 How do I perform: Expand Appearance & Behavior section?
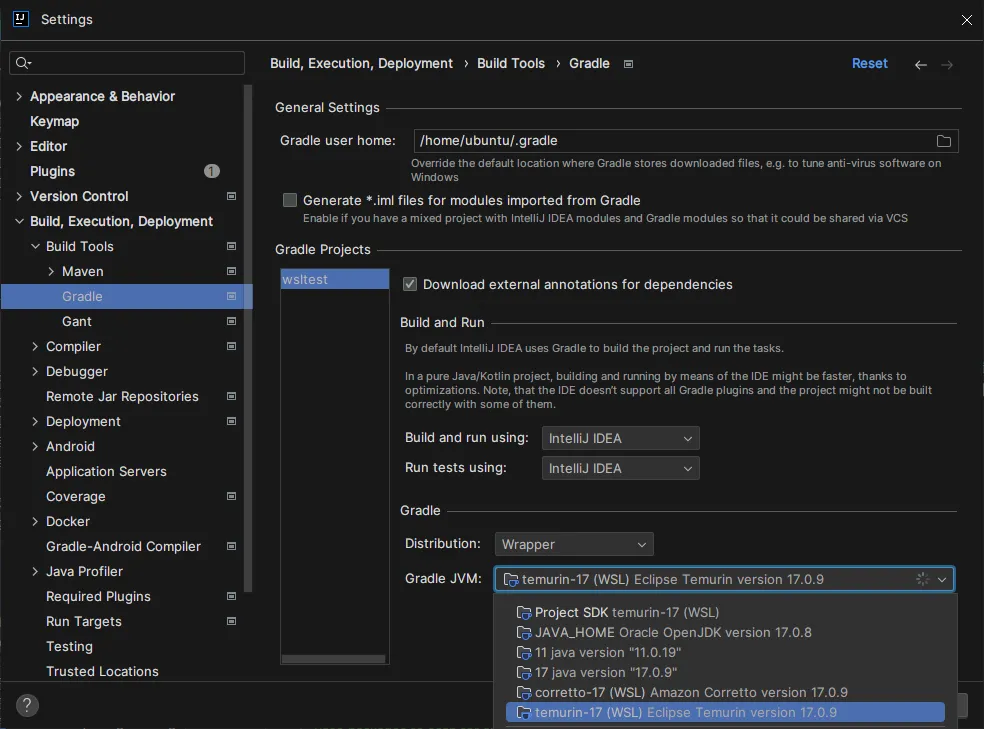click(19, 97)
